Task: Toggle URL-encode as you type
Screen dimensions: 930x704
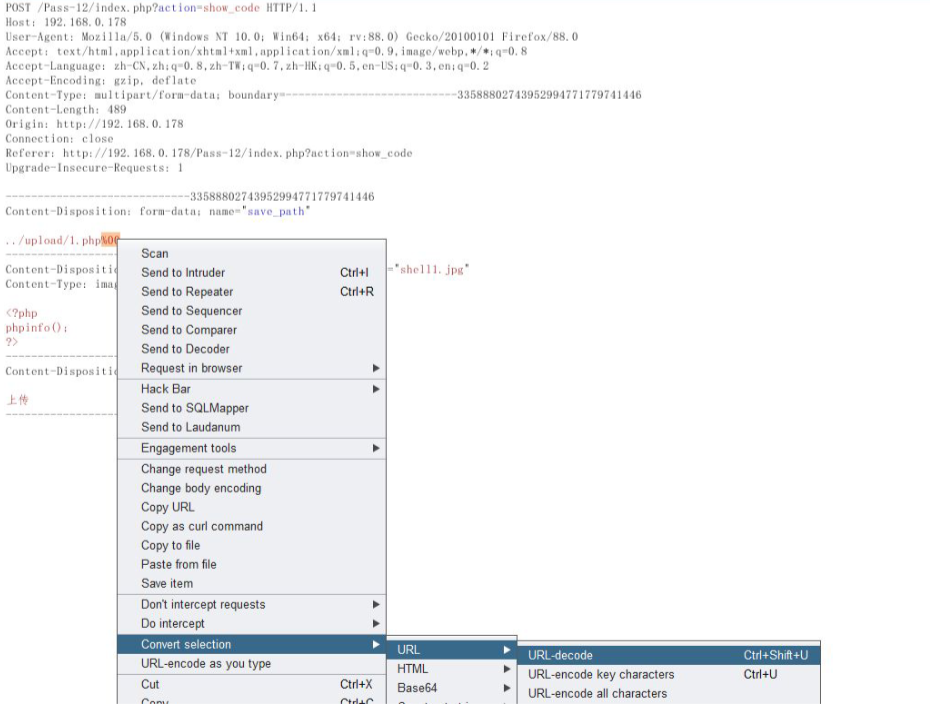Action: pos(206,664)
